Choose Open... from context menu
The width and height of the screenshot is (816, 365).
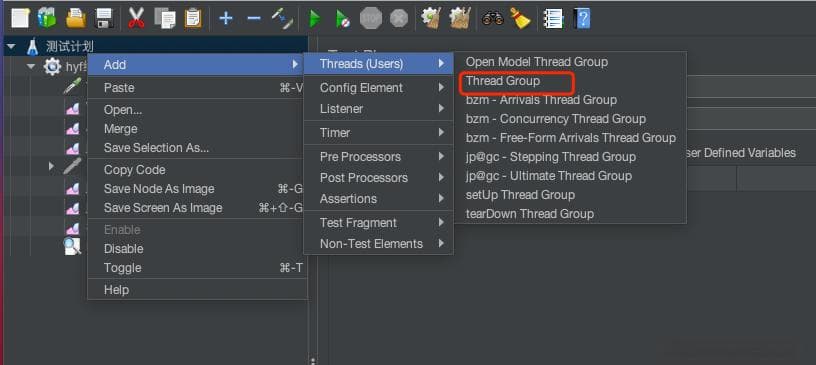coord(197,110)
